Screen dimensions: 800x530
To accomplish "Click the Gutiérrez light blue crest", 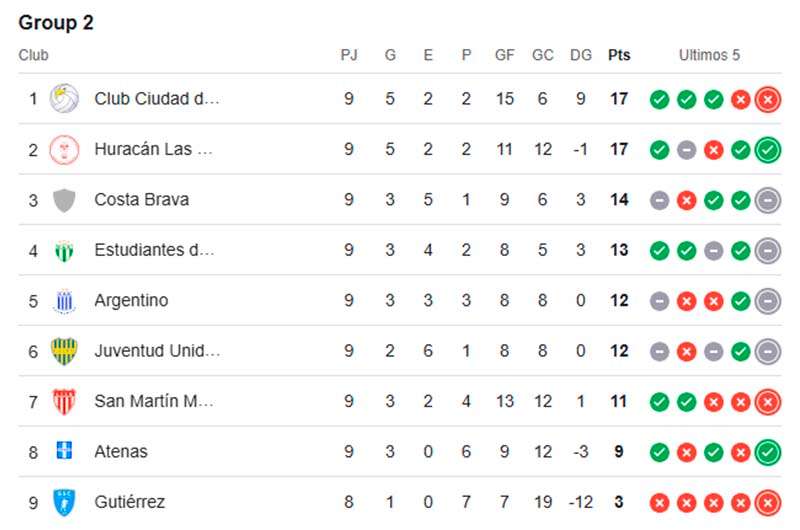I will tap(64, 502).
